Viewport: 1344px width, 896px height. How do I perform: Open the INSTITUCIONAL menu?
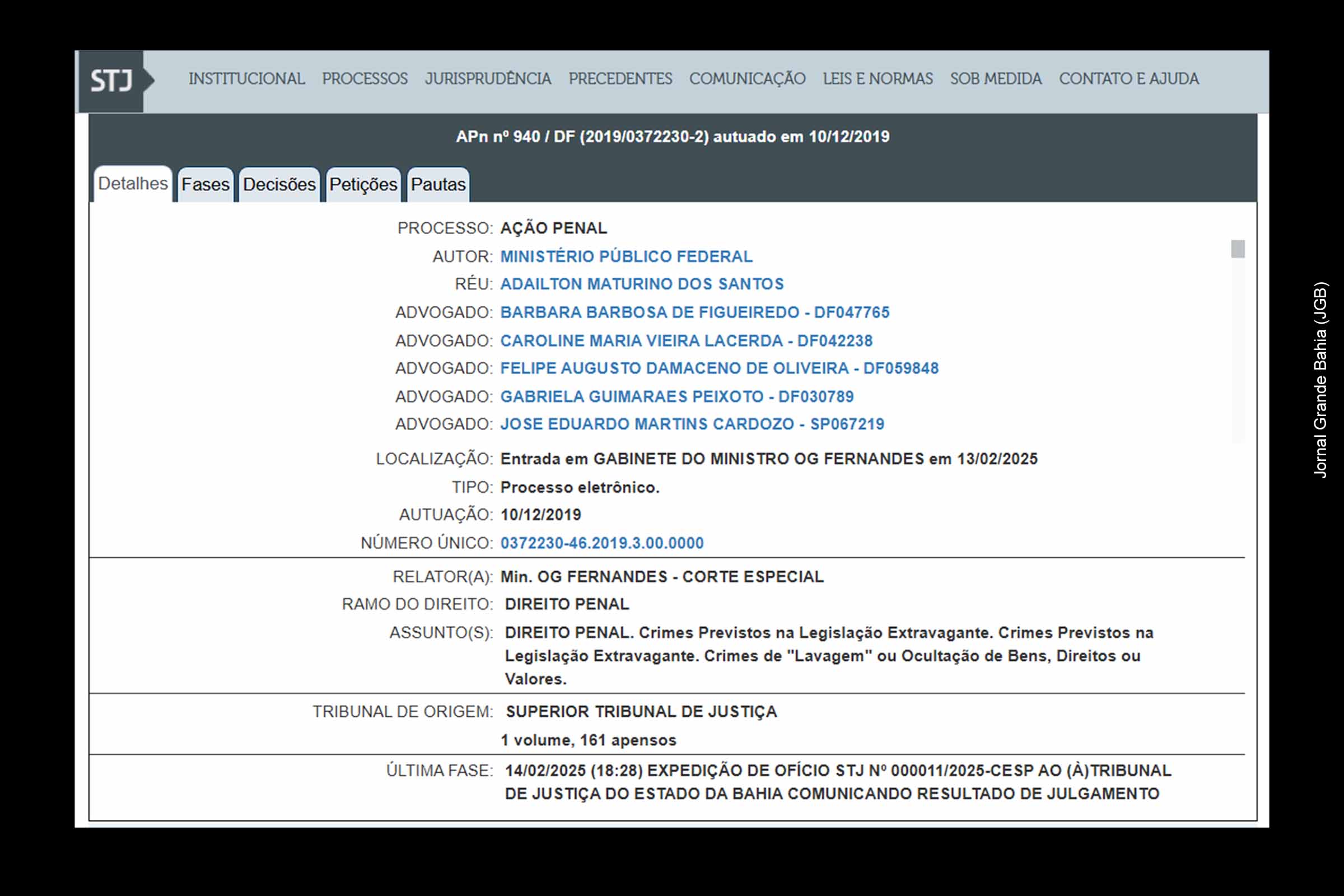point(246,79)
